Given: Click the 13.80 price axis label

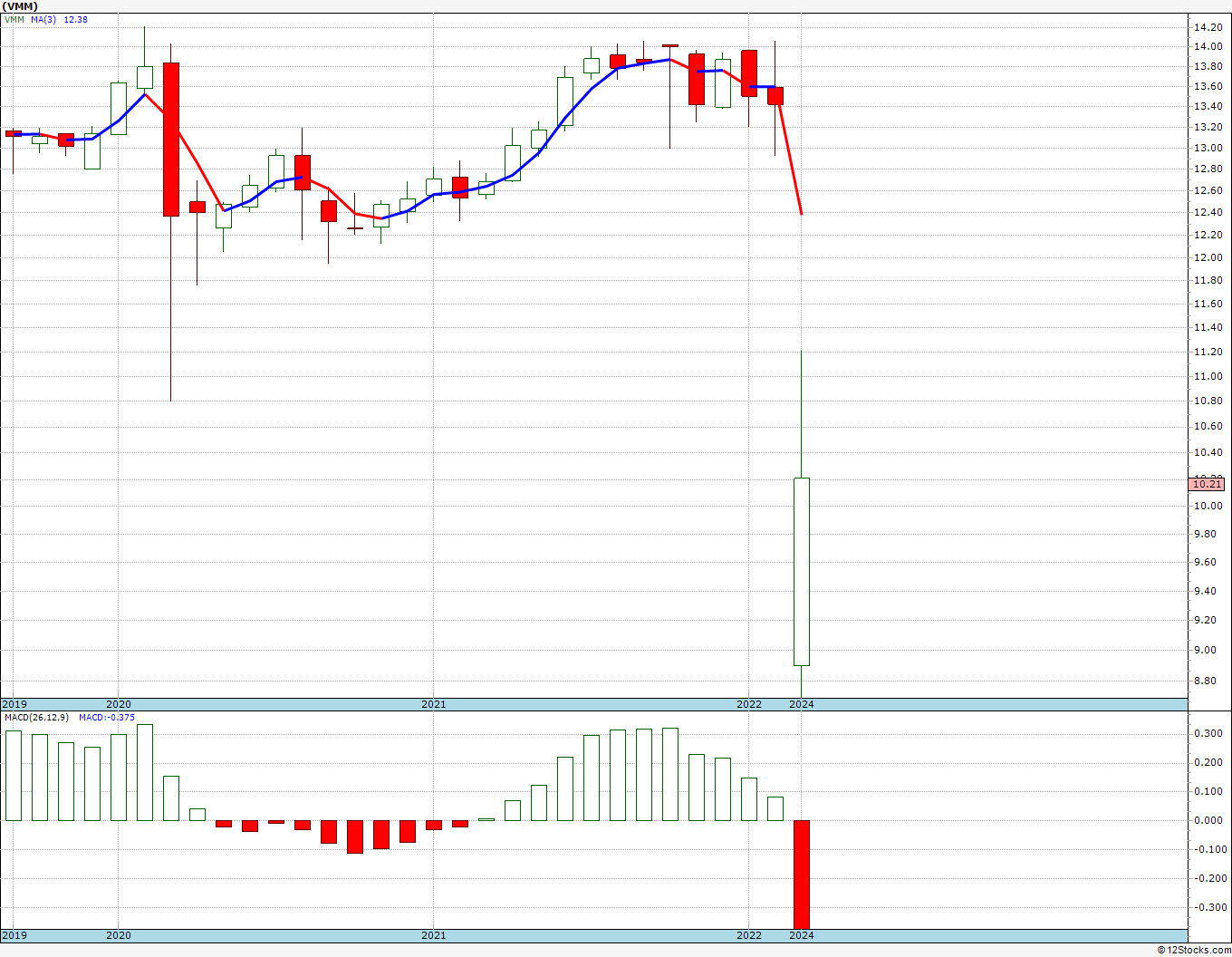Looking at the screenshot, I should [1208, 67].
